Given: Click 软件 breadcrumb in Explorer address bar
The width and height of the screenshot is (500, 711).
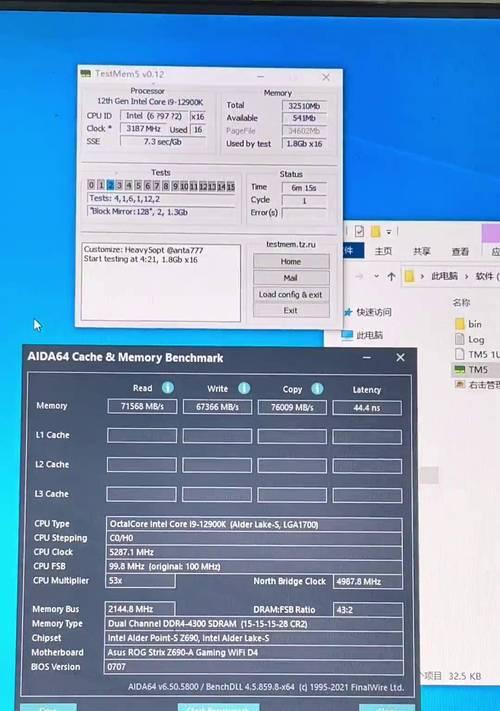Looking at the screenshot, I should coord(486,276).
